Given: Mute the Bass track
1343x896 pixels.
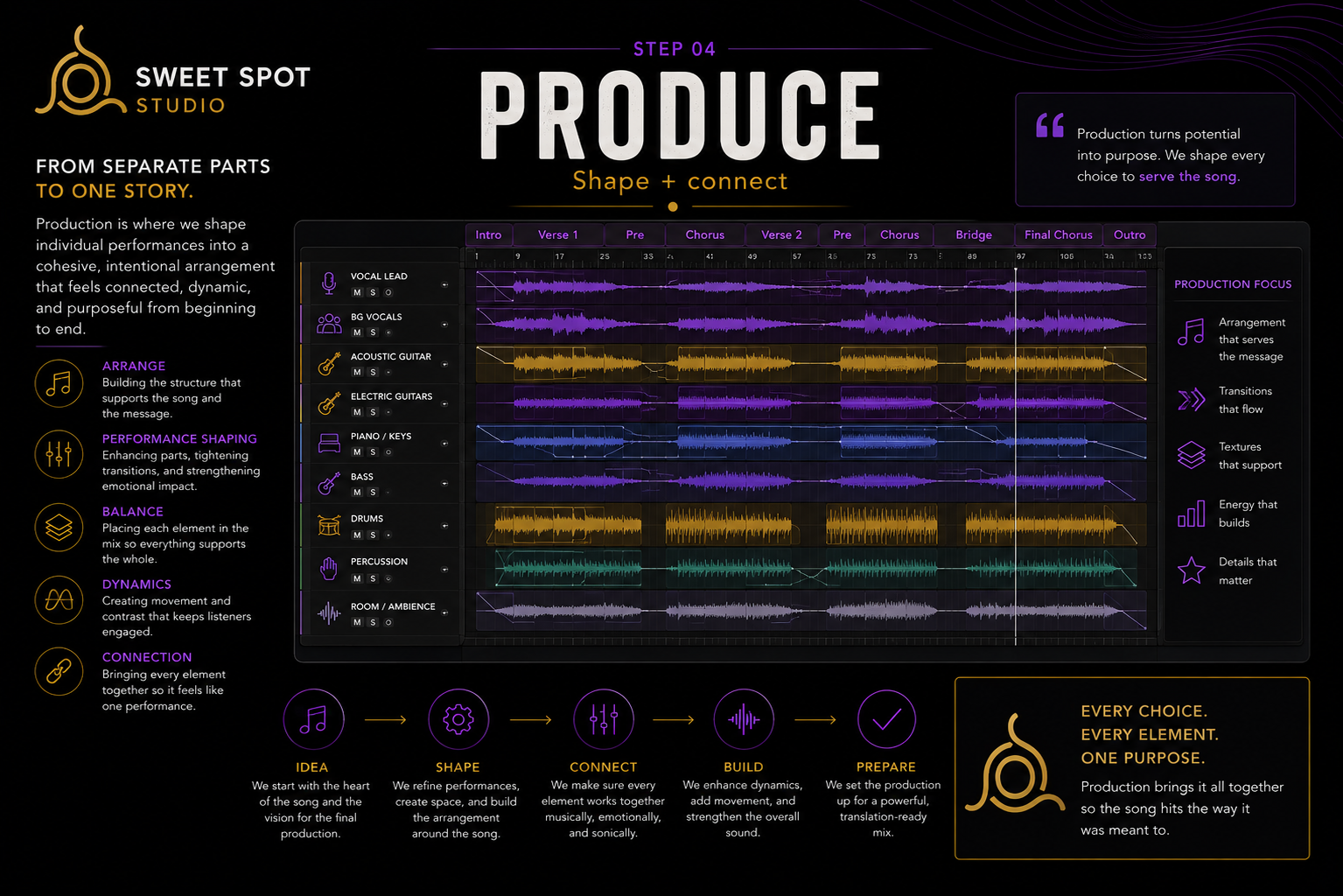Looking at the screenshot, I should (x=357, y=492).
